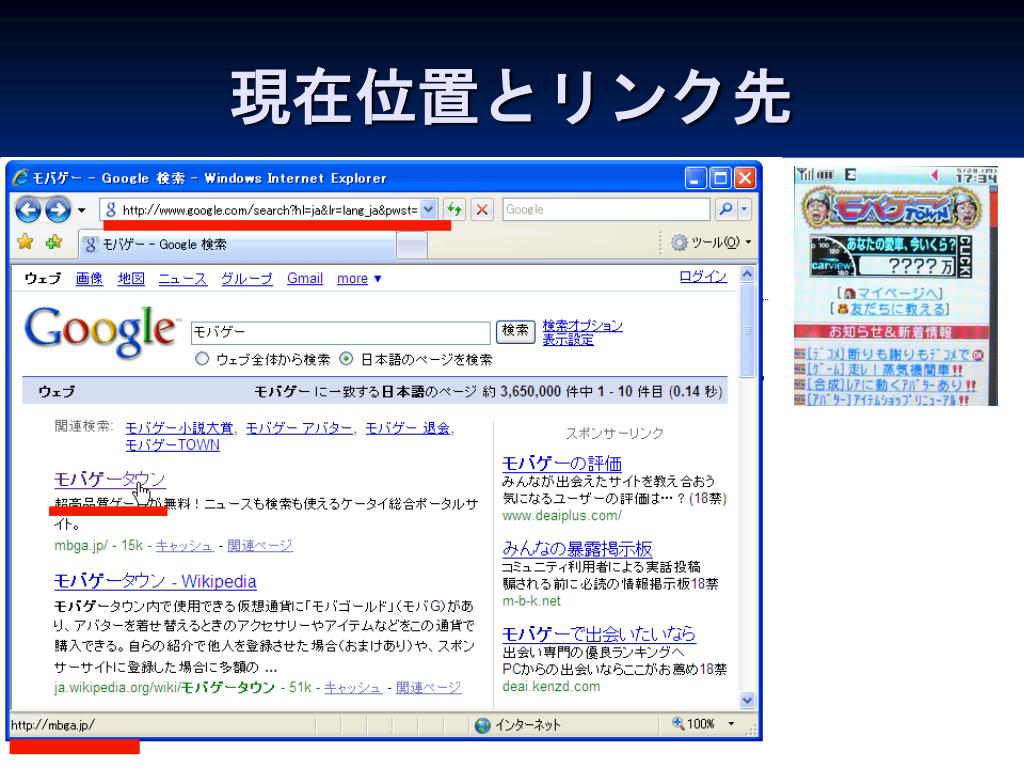Click the Favorites star icon
Image resolution: width=1024 pixels, height=768 pixels.
pyautogui.click(x=25, y=242)
